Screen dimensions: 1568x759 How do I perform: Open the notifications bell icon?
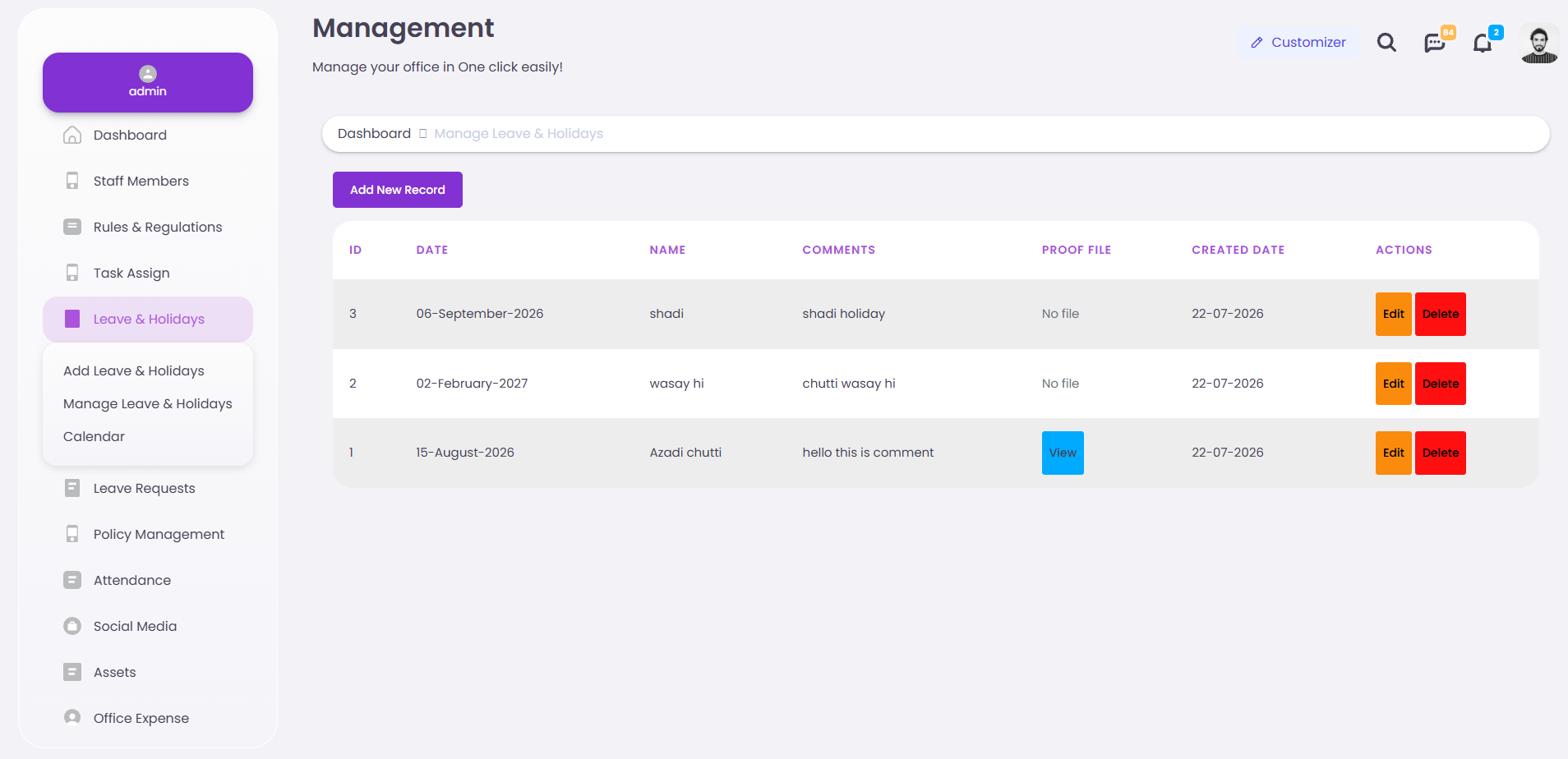click(x=1483, y=43)
